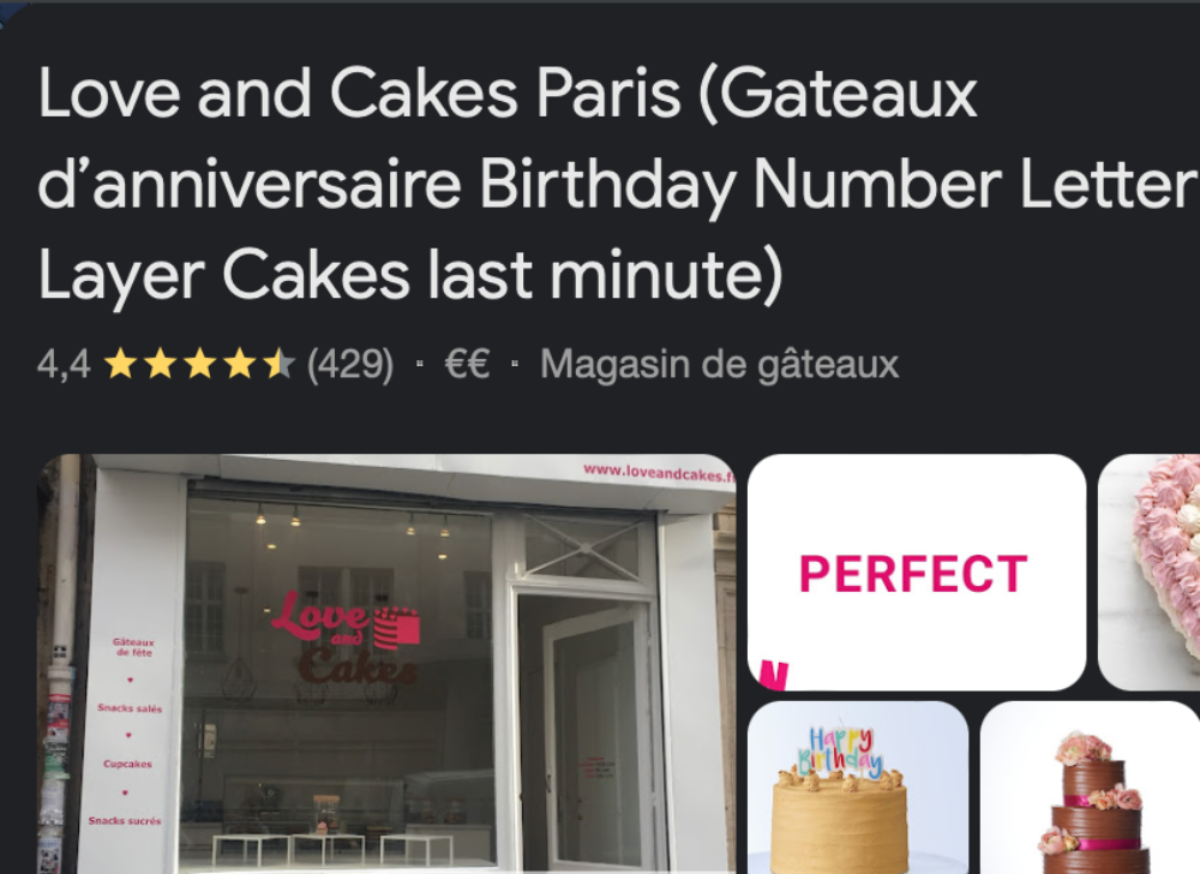
Task: Click the Snacks sucrés storefront text
Action: pos(124,821)
